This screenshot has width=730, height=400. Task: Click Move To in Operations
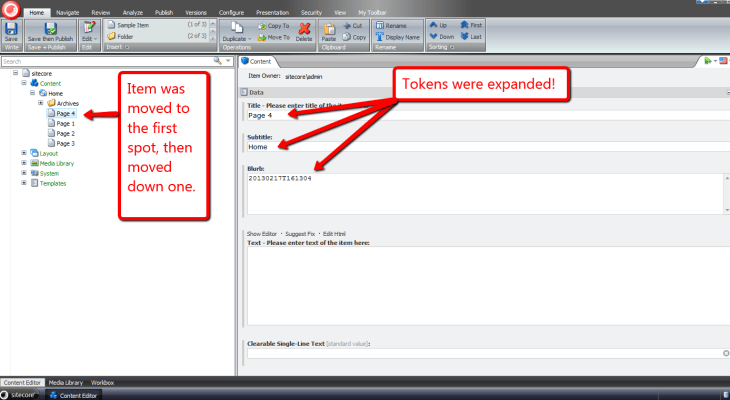point(274,37)
